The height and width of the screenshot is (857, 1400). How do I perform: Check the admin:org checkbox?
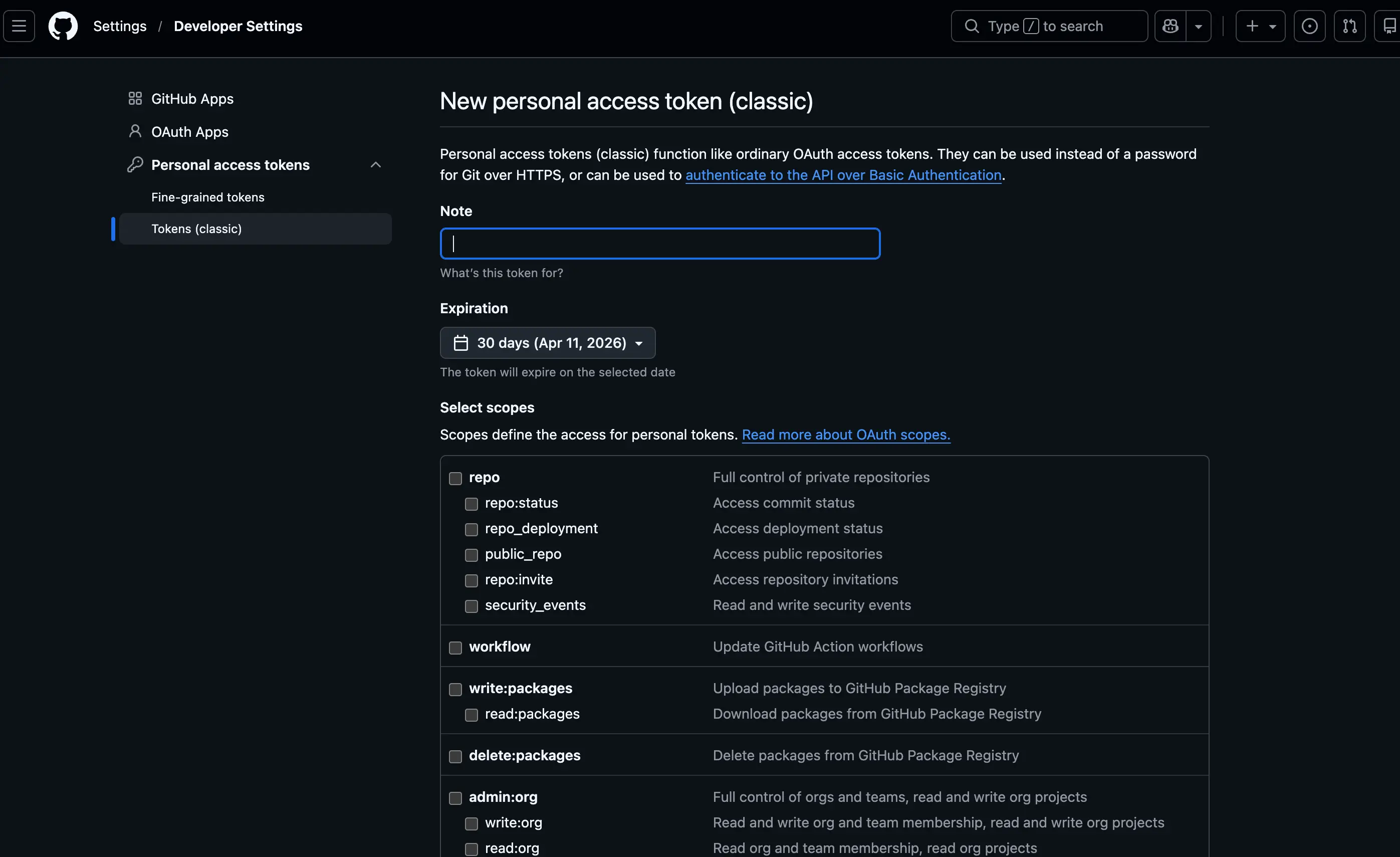click(x=455, y=798)
